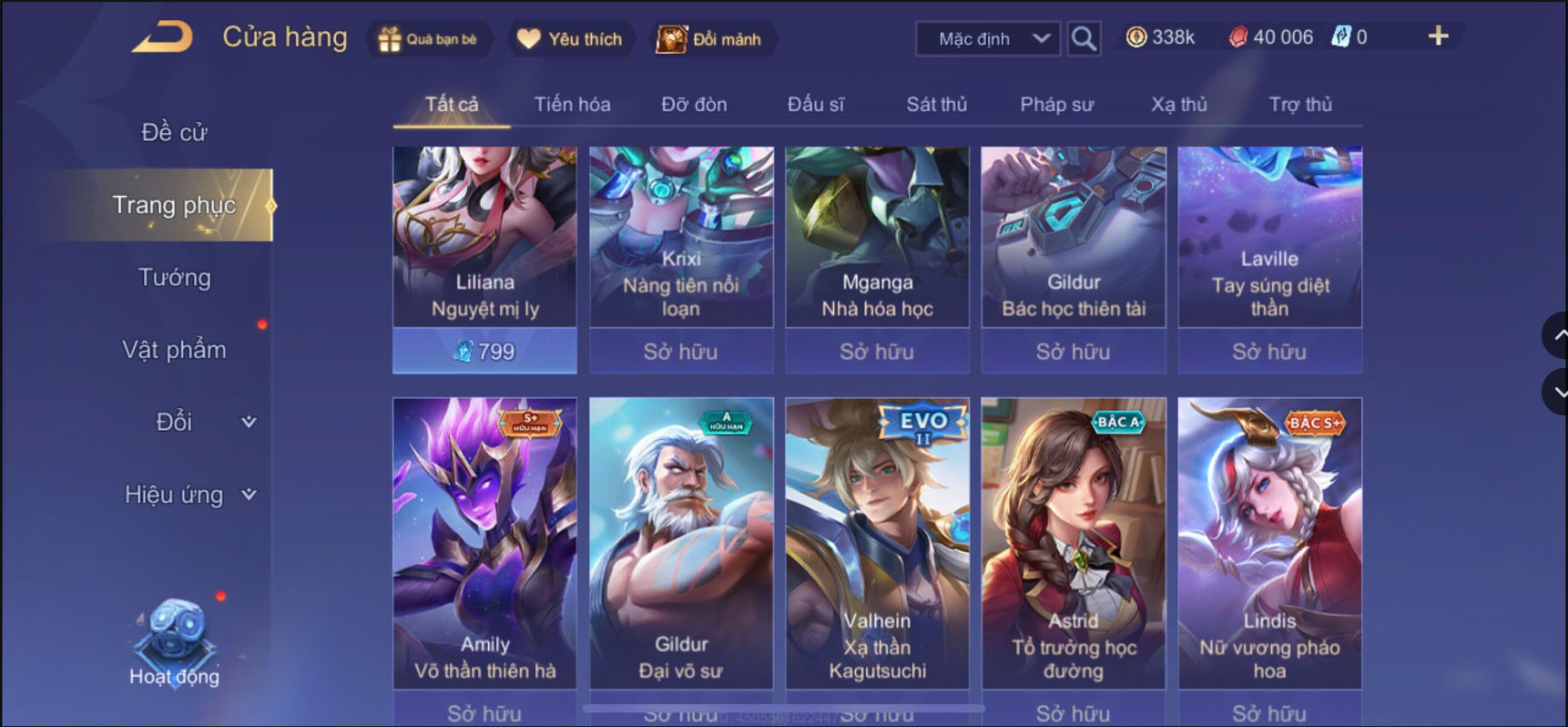Switch to the Pháp sư tab
Image resolution: width=1568 pixels, height=727 pixels.
point(1056,105)
